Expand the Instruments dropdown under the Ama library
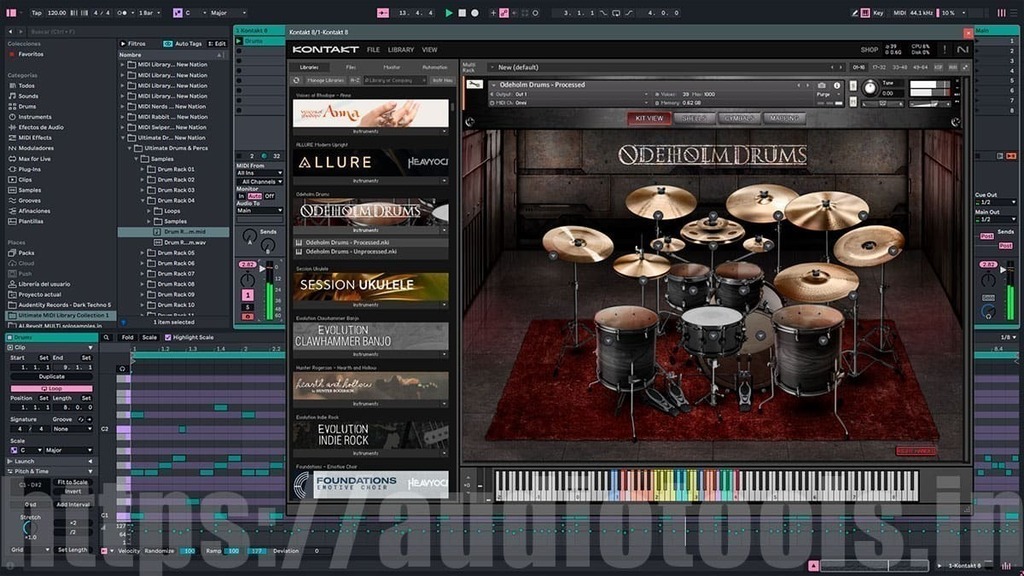 coord(370,131)
